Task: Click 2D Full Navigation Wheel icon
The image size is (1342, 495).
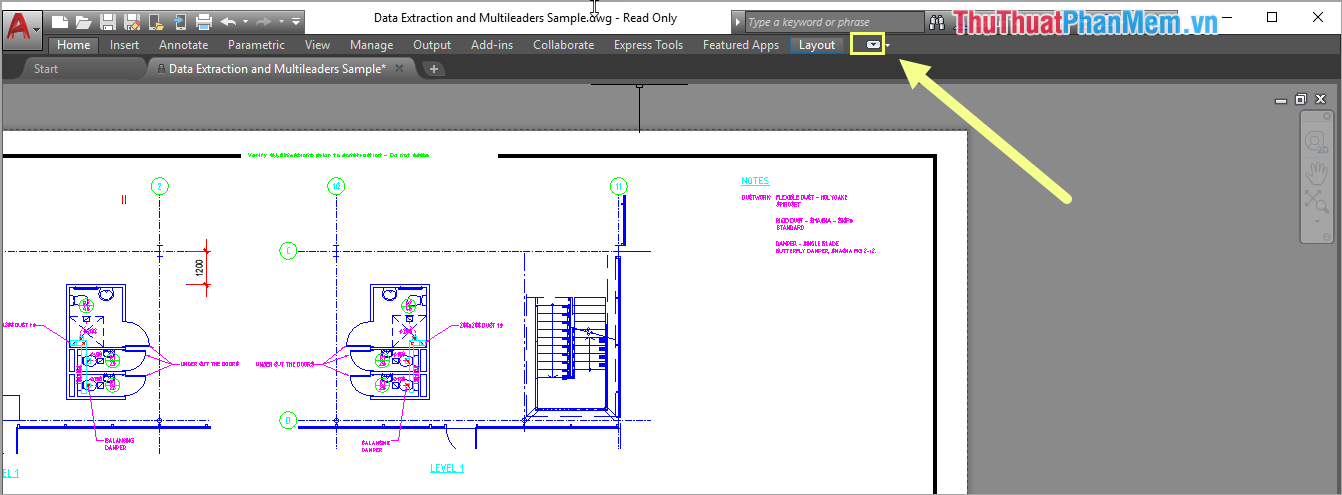Action: tap(1316, 142)
